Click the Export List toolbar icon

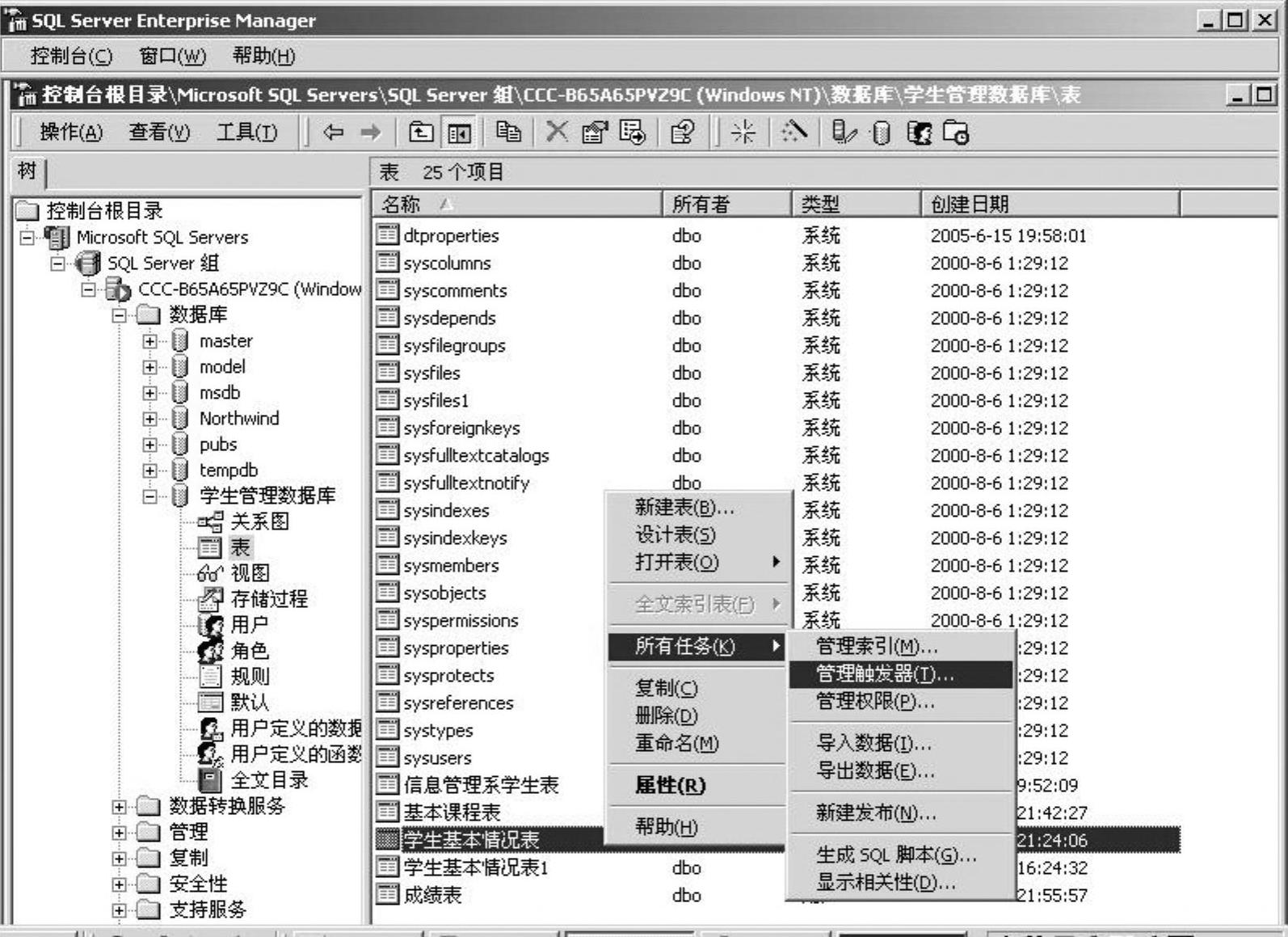(632, 132)
